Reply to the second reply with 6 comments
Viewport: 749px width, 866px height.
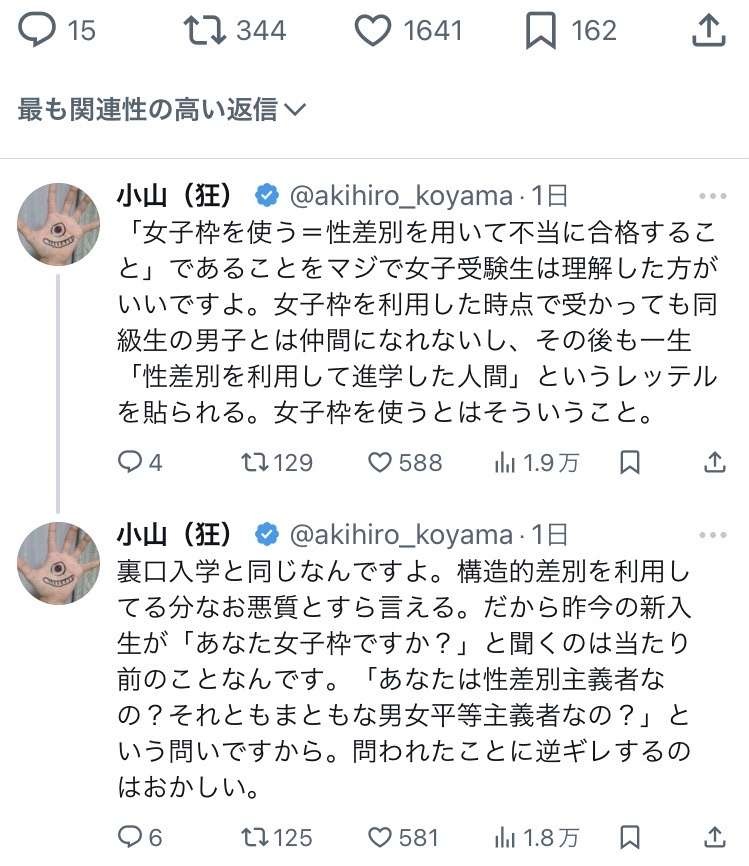[x=131, y=836]
